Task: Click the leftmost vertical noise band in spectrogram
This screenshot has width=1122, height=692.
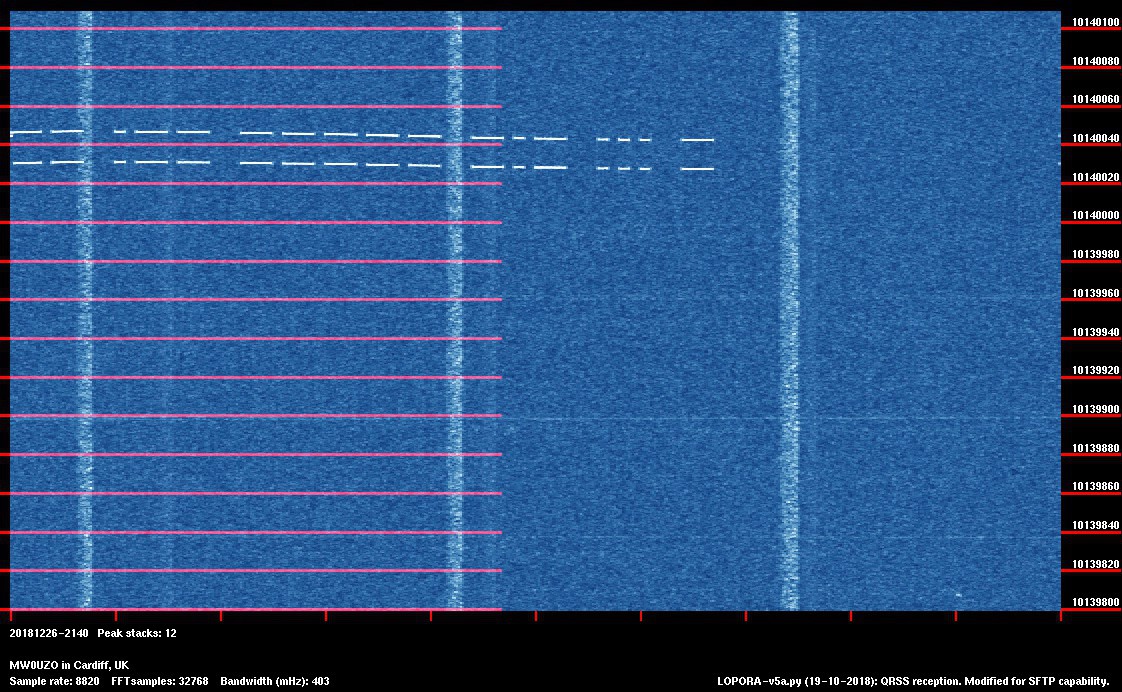Action: 85,310
